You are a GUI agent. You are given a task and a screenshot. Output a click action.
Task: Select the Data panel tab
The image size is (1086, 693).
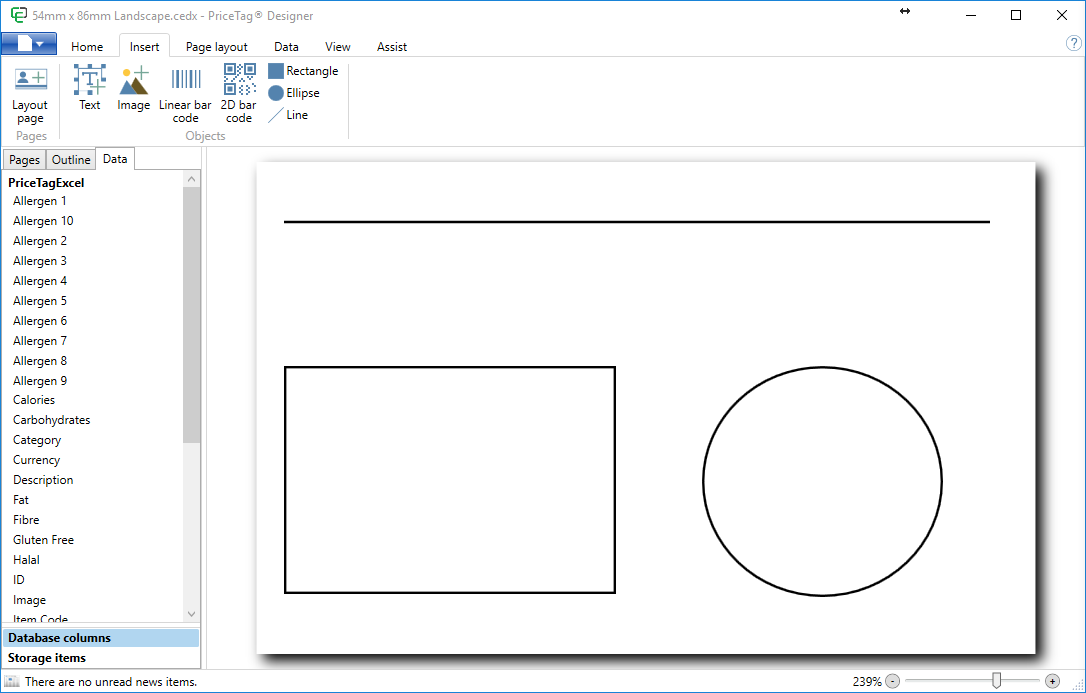coord(115,159)
